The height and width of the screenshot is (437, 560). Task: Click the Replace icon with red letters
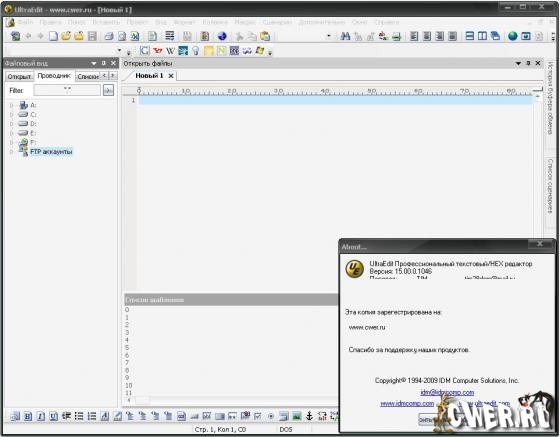click(383, 36)
